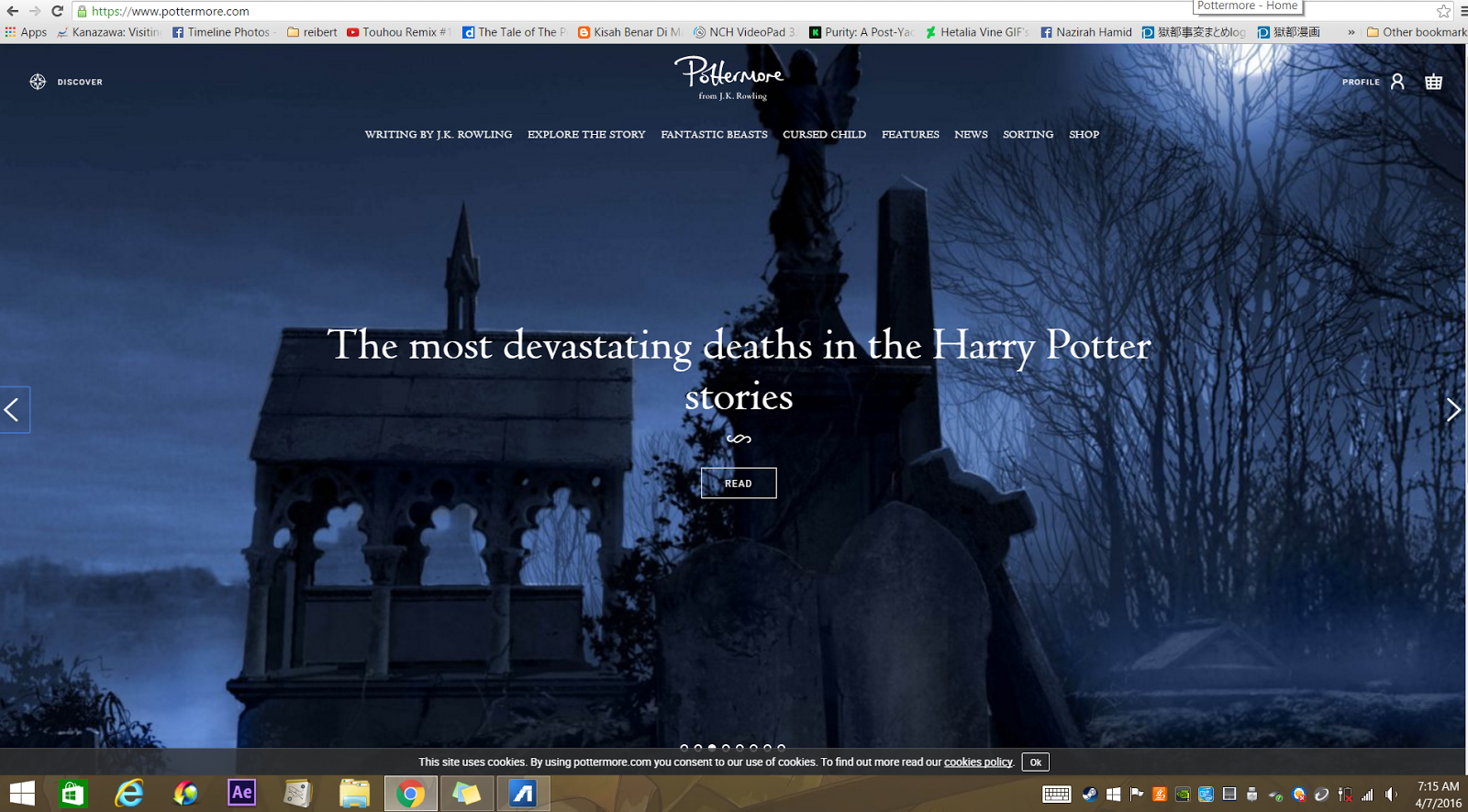Open Writing by J.K. Rowling menu
Image resolution: width=1468 pixels, height=812 pixels.
(439, 134)
